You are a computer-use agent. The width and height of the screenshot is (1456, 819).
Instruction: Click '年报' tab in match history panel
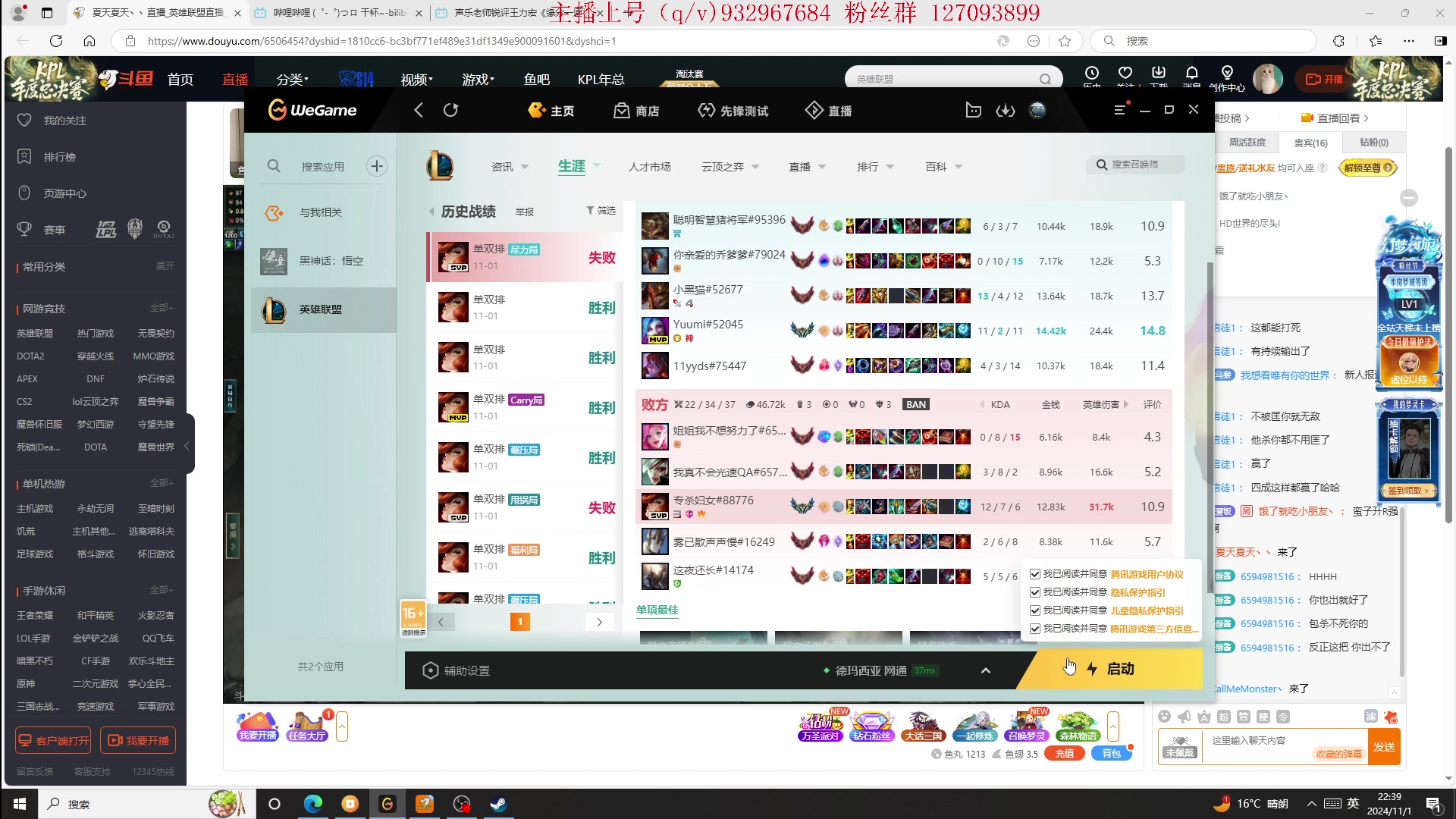pos(525,211)
